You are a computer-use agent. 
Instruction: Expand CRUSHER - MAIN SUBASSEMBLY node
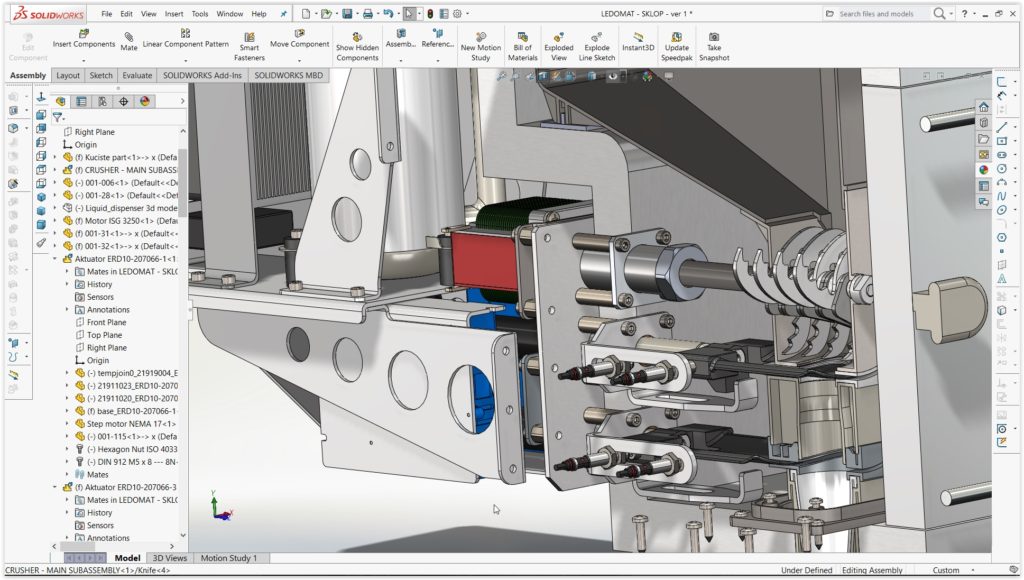[x=56, y=170]
